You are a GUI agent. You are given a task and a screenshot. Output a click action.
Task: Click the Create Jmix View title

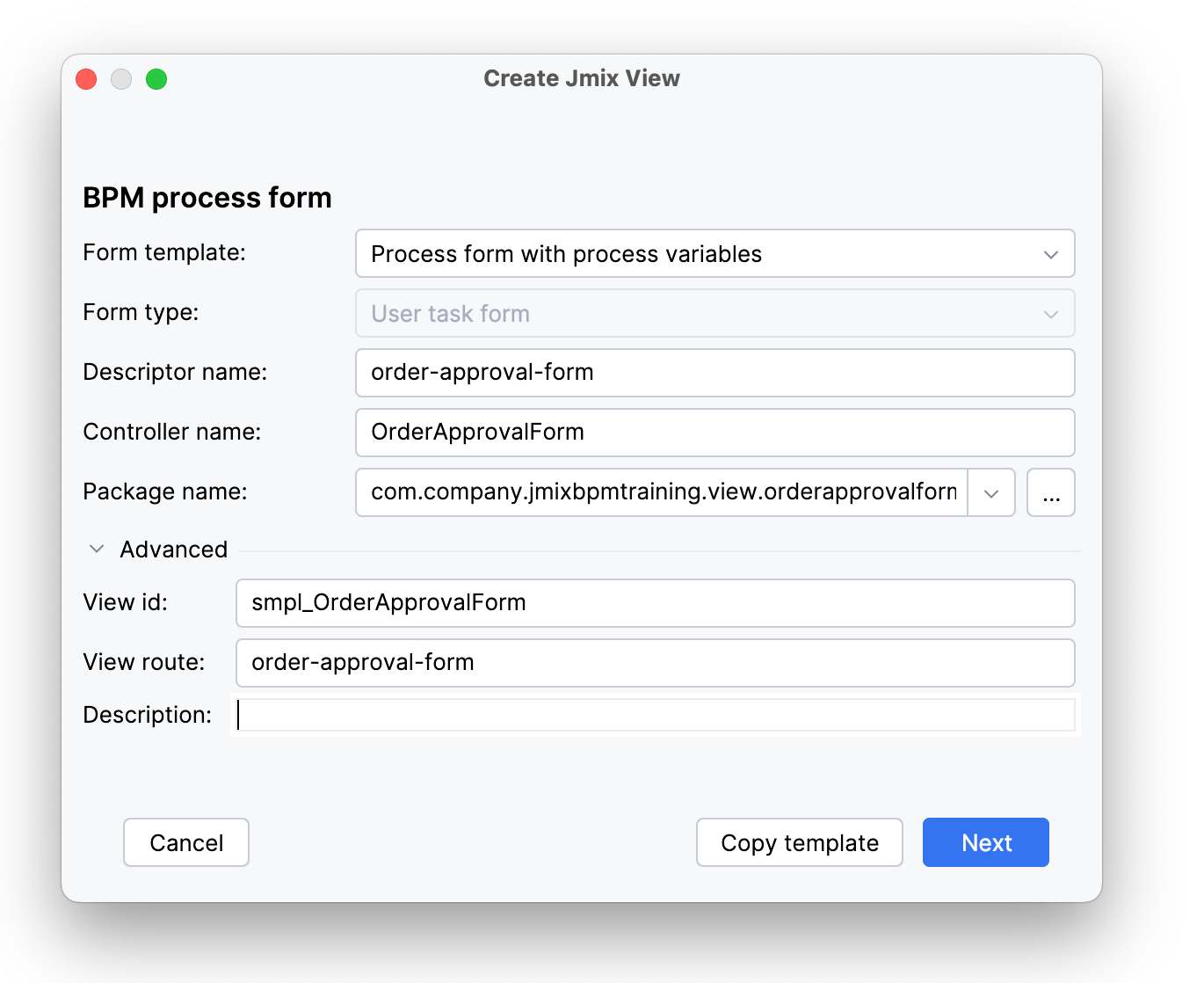(581, 78)
